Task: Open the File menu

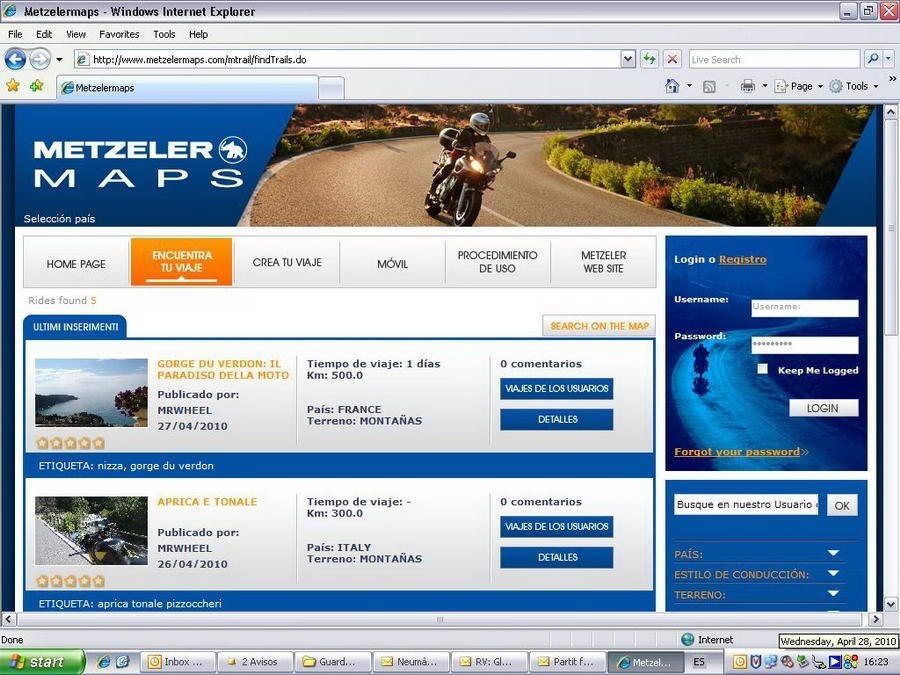Action: (x=15, y=34)
